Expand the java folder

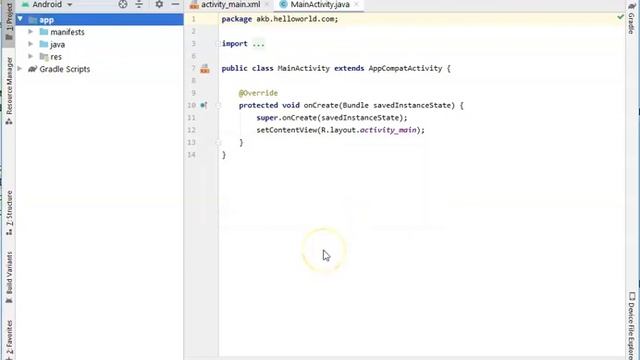pos(31,44)
